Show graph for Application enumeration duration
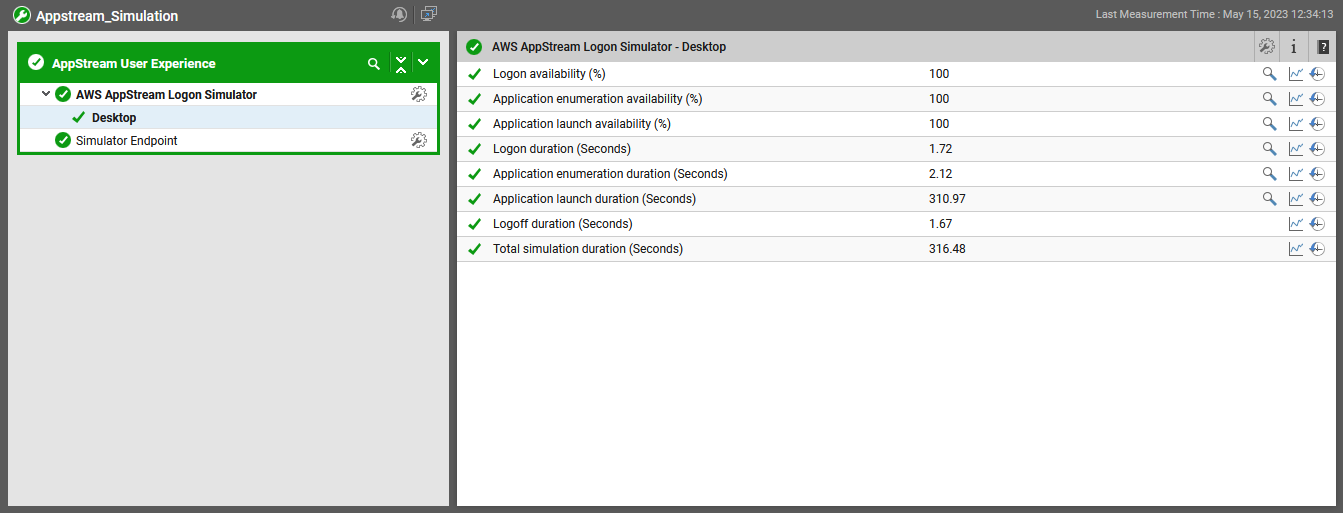Image resolution: width=1343 pixels, height=513 pixels. pyautogui.click(x=1296, y=173)
